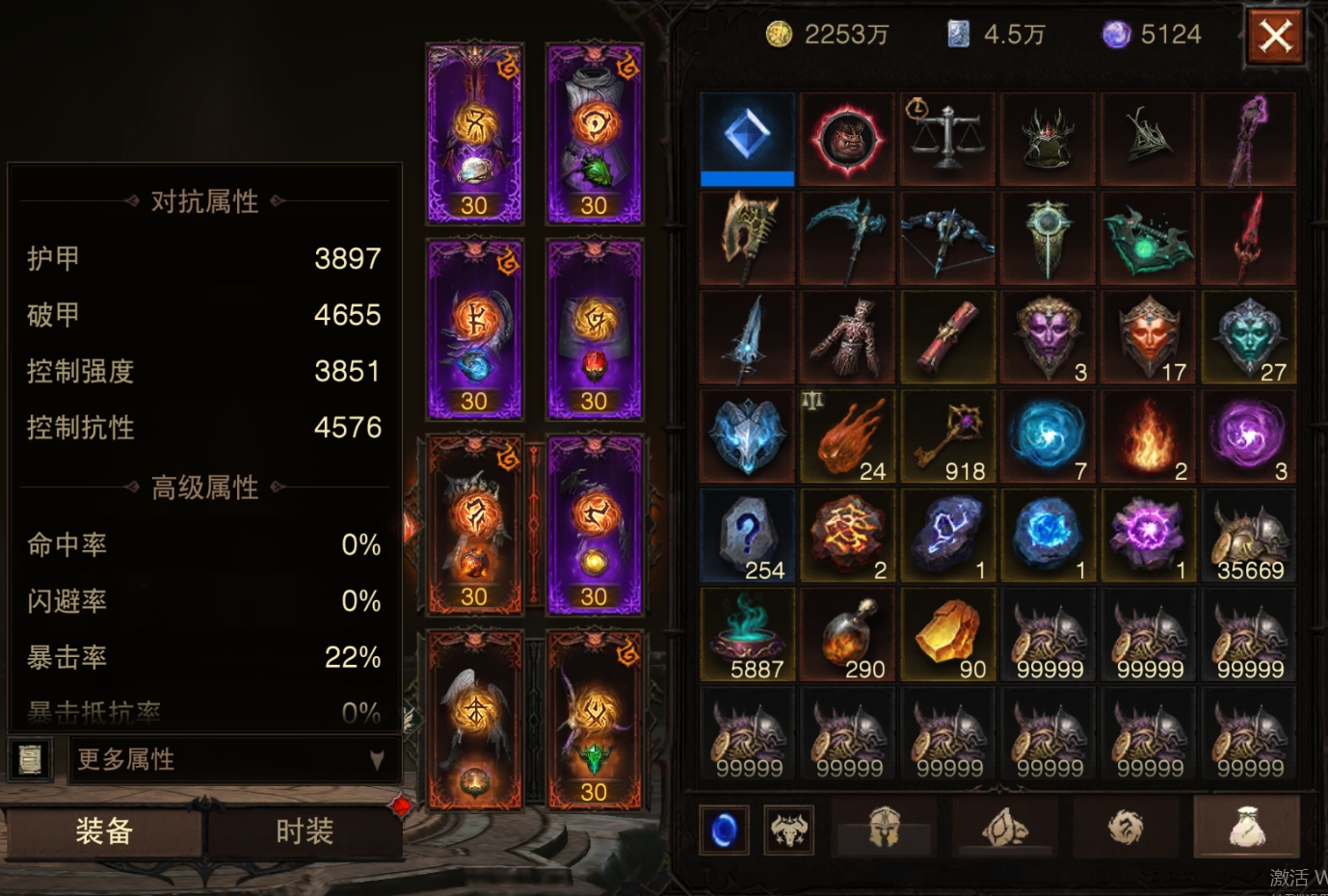1328x896 pixels.
Task: Select the flame item with count 2
Action: coord(1148,436)
